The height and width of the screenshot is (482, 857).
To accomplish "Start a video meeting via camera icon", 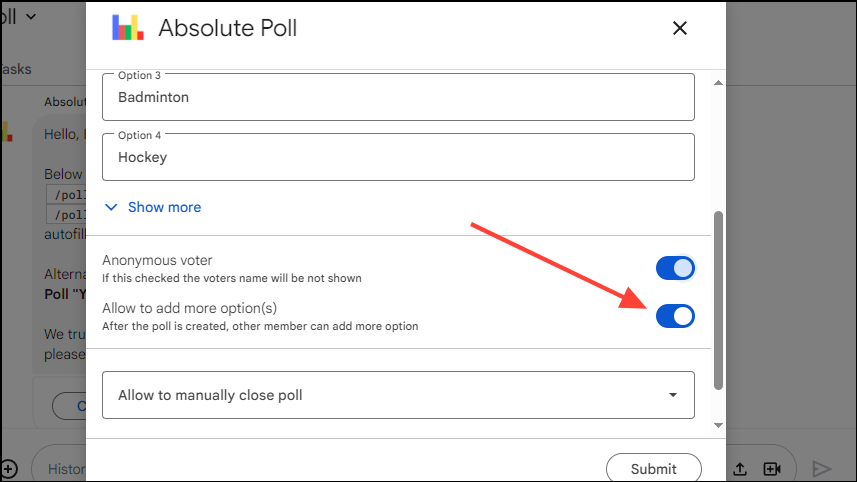I will 772,468.
